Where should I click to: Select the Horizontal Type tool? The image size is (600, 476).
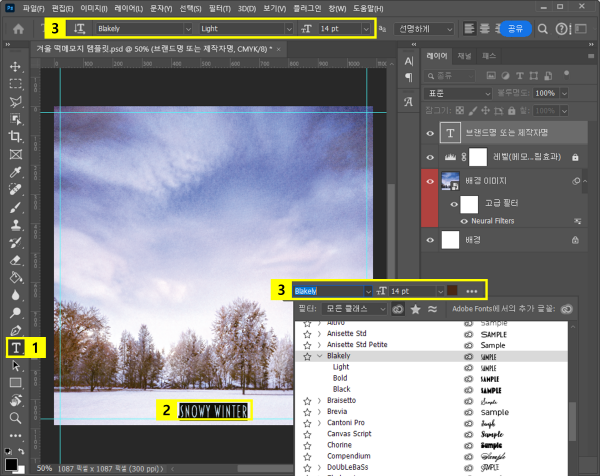pyautogui.click(x=16, y=348)
